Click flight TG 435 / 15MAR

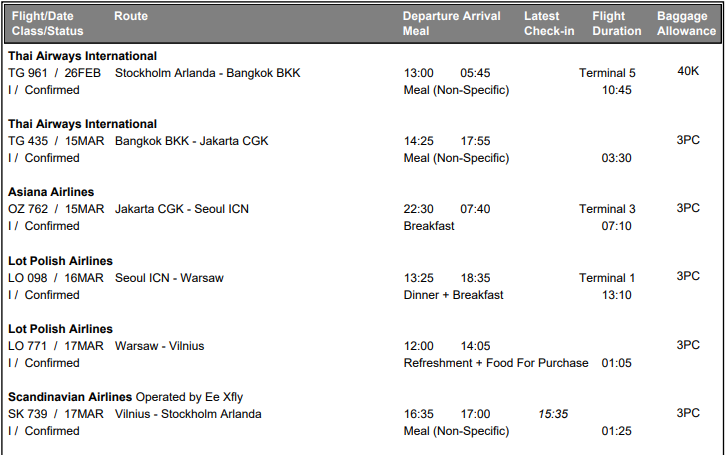pyautogui.click(x=55, y=141)
